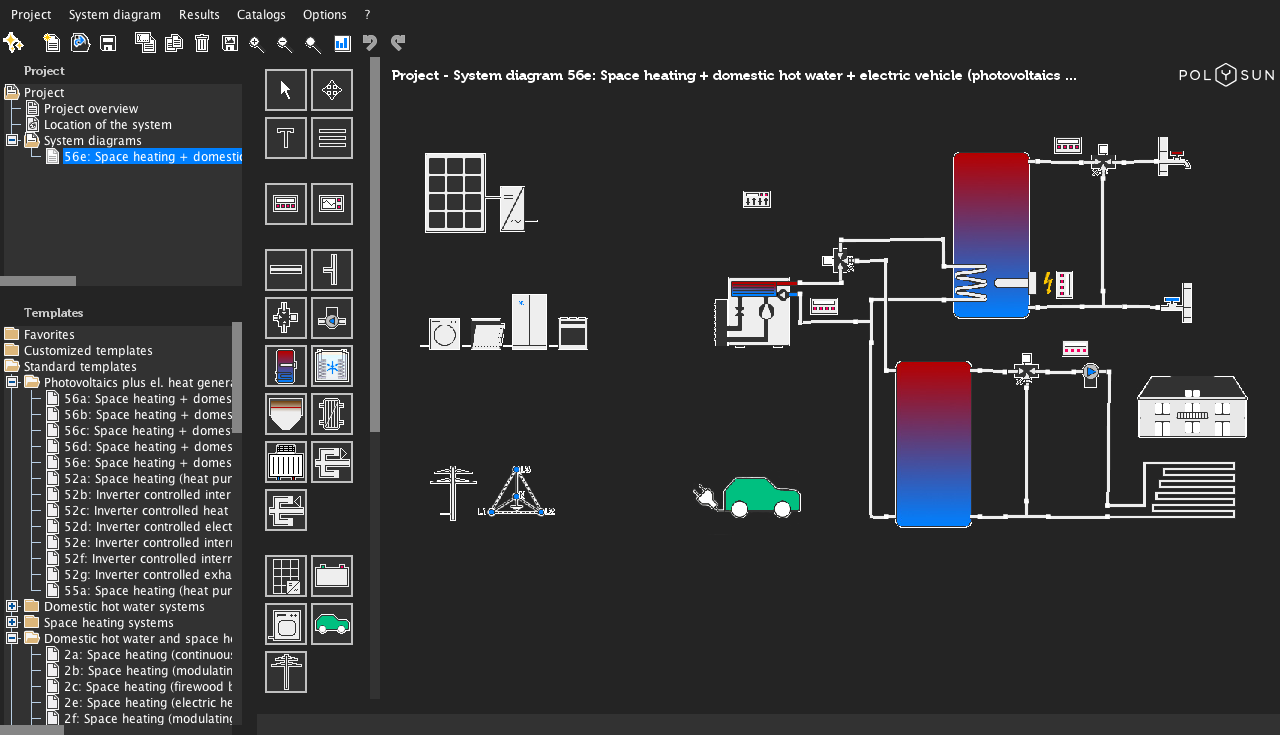Select the text tool in component palette
The image size is (1280, 735).
(286, 138)
